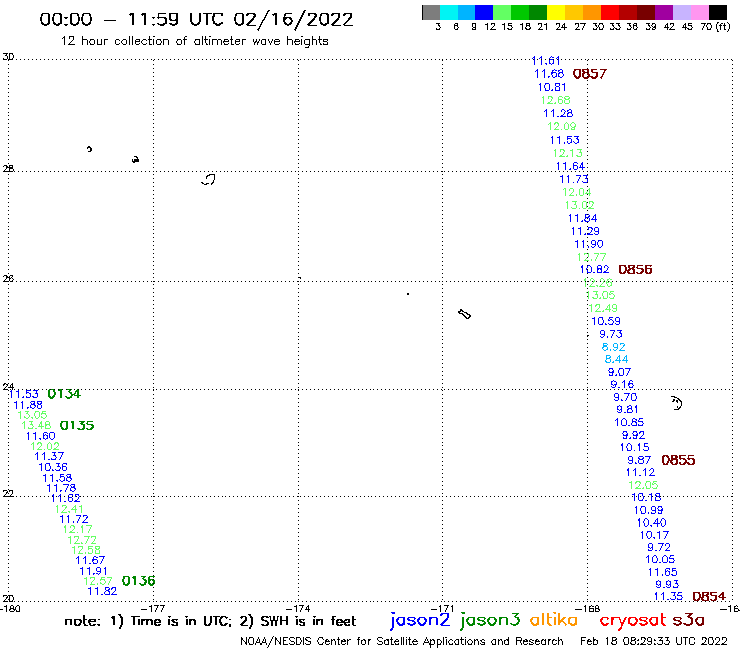Click the wave height value 13.02
This screenshot has height=650, width=740.
[x=580, y=205]
